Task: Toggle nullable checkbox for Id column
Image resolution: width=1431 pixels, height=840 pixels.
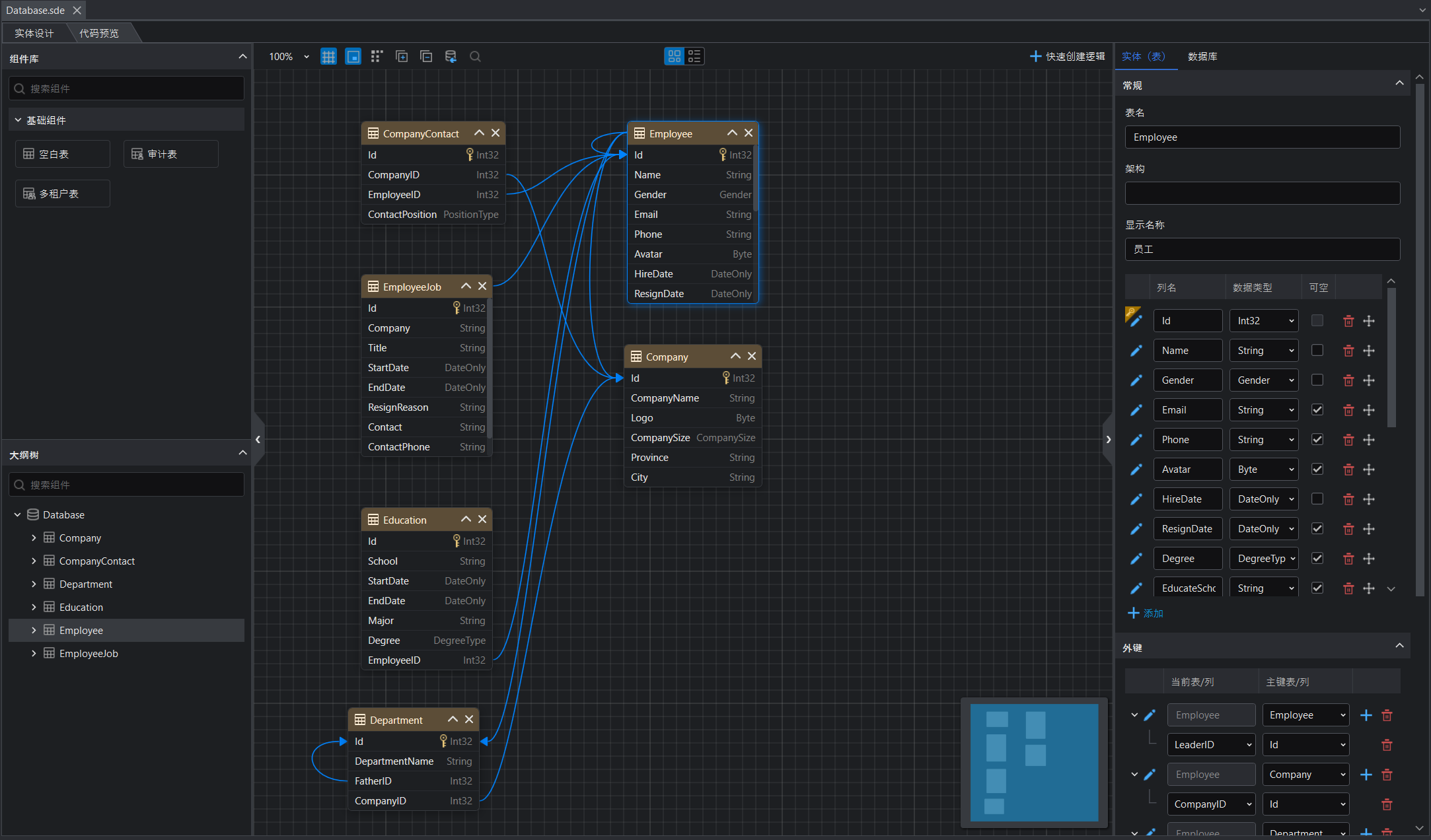Action: pos(1317,321)
